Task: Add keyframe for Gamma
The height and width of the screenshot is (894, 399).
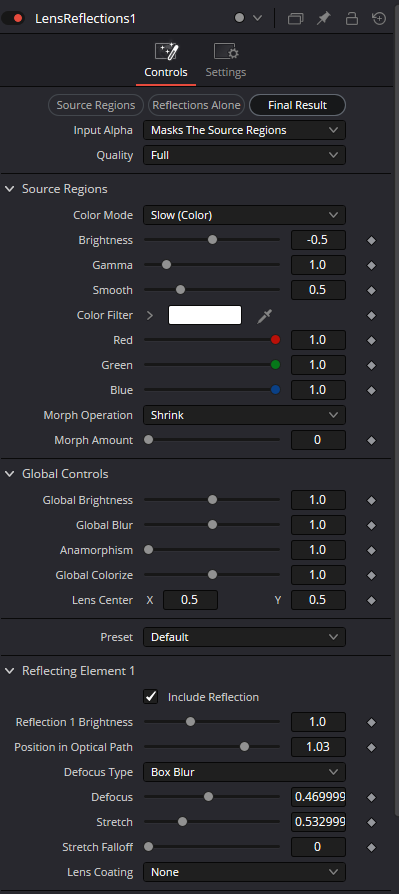Action: point(372,266)
